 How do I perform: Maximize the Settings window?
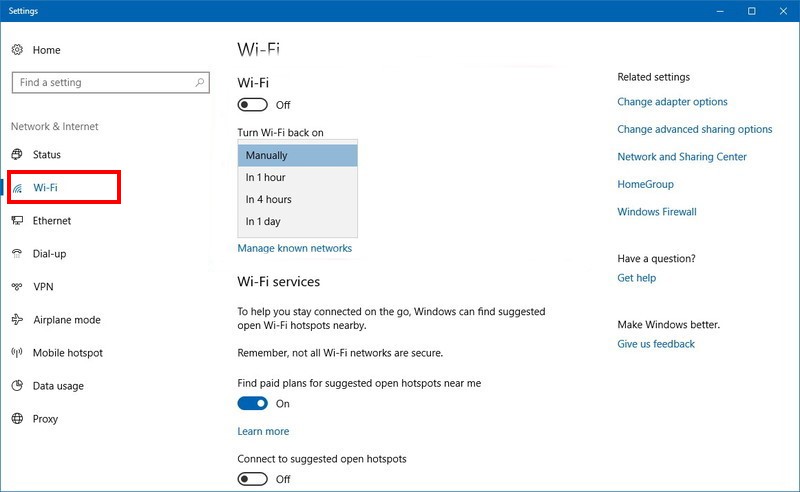(752, 11)
